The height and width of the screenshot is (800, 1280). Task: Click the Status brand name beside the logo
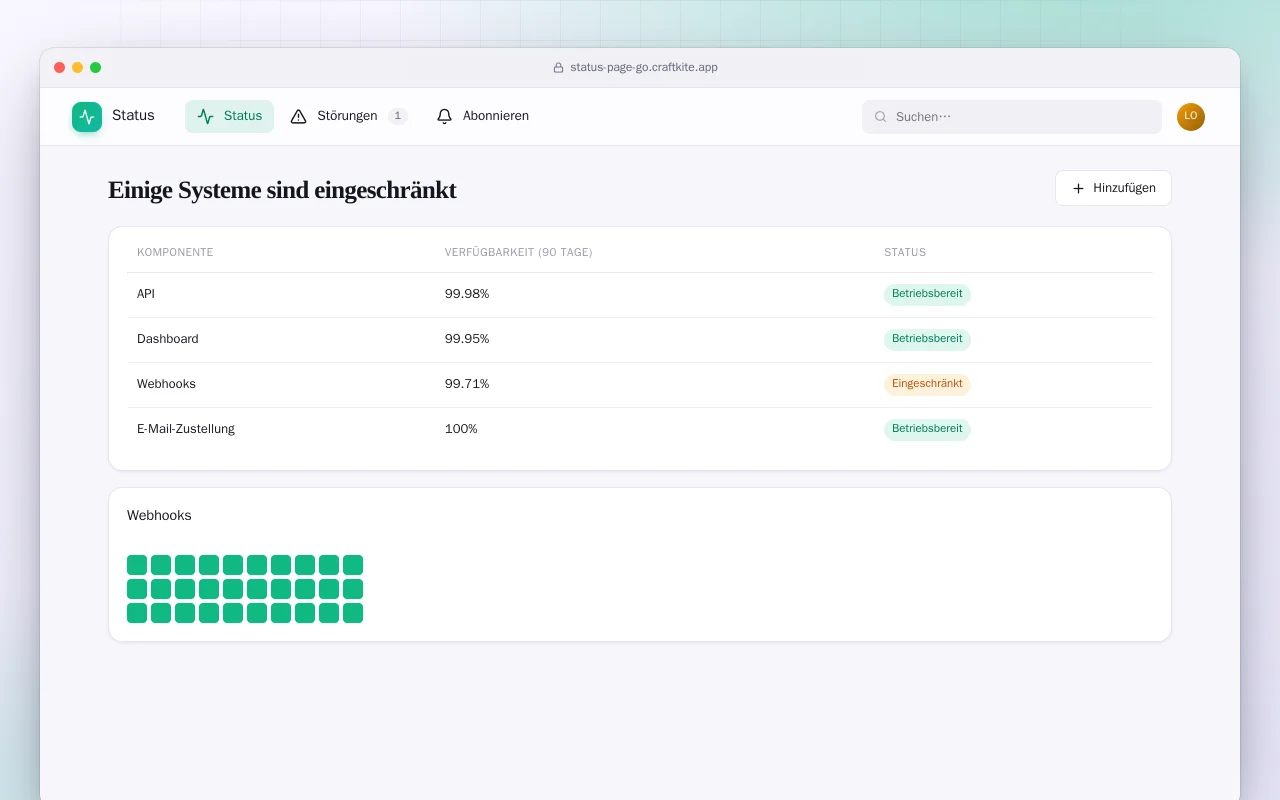coord(133,116)
